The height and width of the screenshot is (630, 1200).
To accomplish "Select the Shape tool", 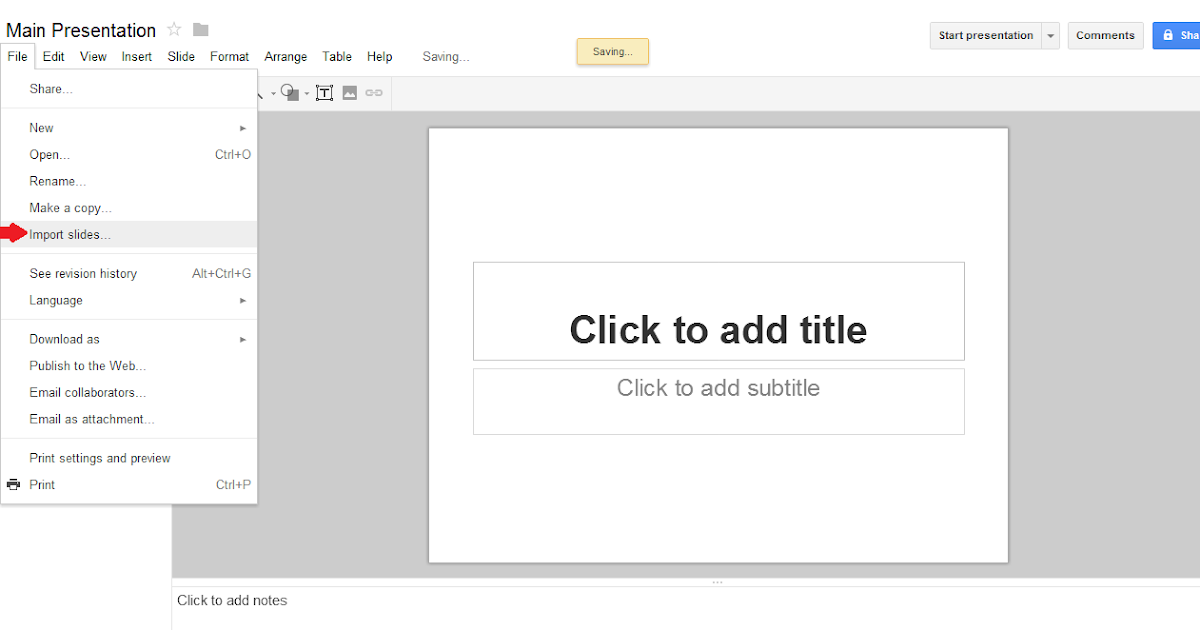I will [288, 92].
